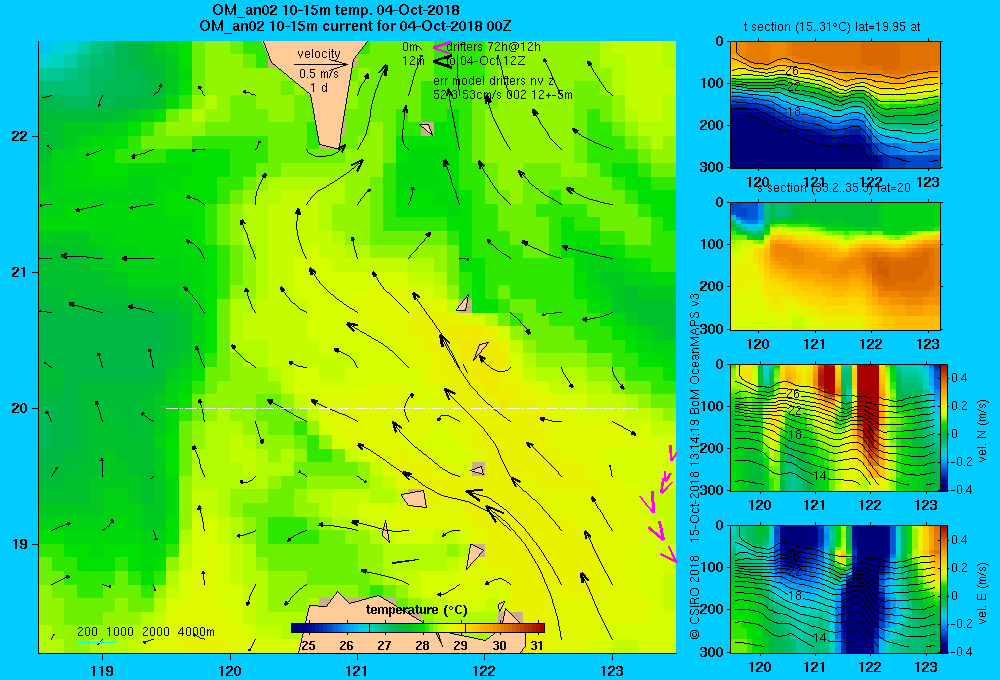
Task: Click longitude tick label 123 below the main map
Action: click(x=612, y=670)
